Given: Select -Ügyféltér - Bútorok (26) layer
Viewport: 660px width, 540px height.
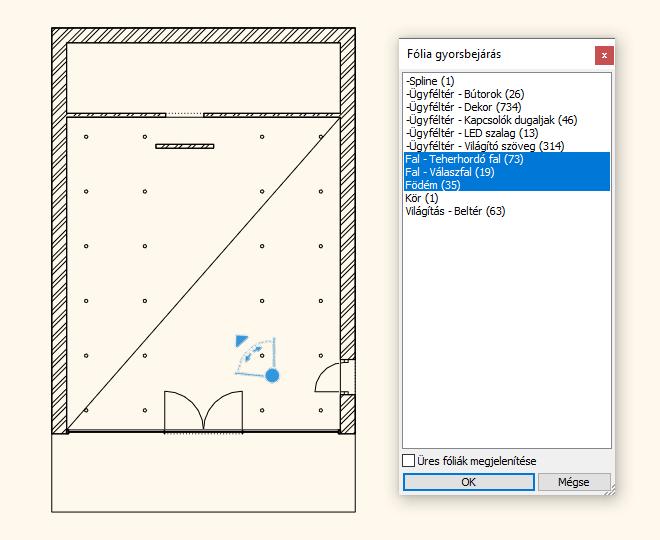Looking at the screenshot, I should 507,94.
